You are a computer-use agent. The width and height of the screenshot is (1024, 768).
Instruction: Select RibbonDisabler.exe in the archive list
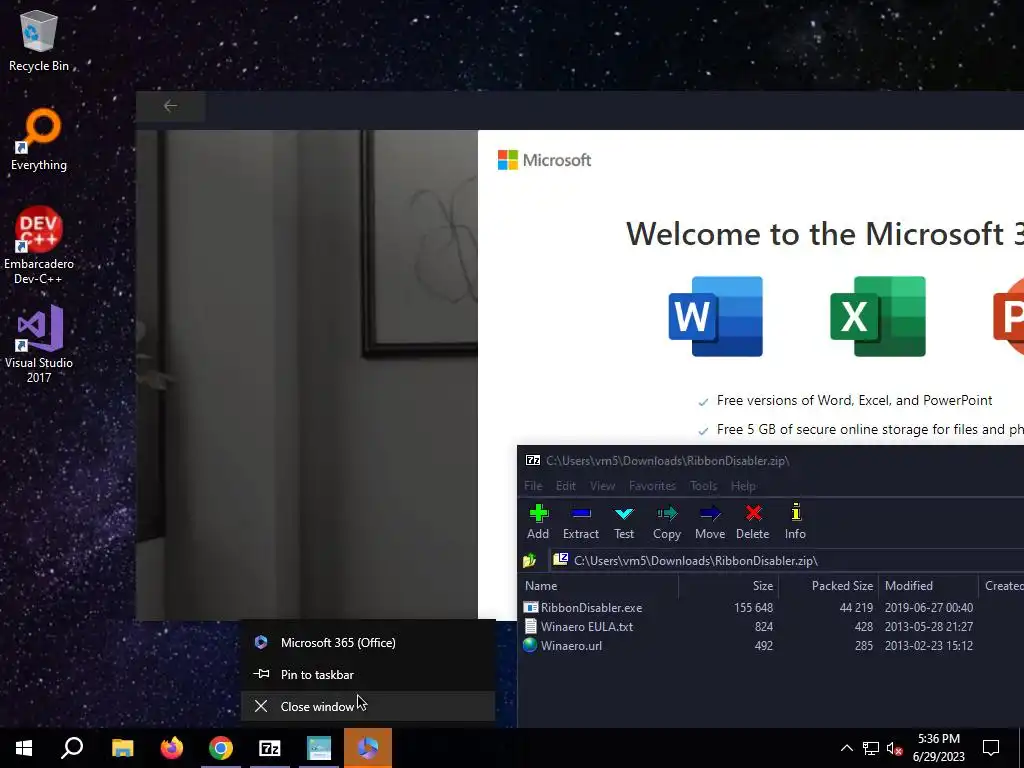pos(591,607)
